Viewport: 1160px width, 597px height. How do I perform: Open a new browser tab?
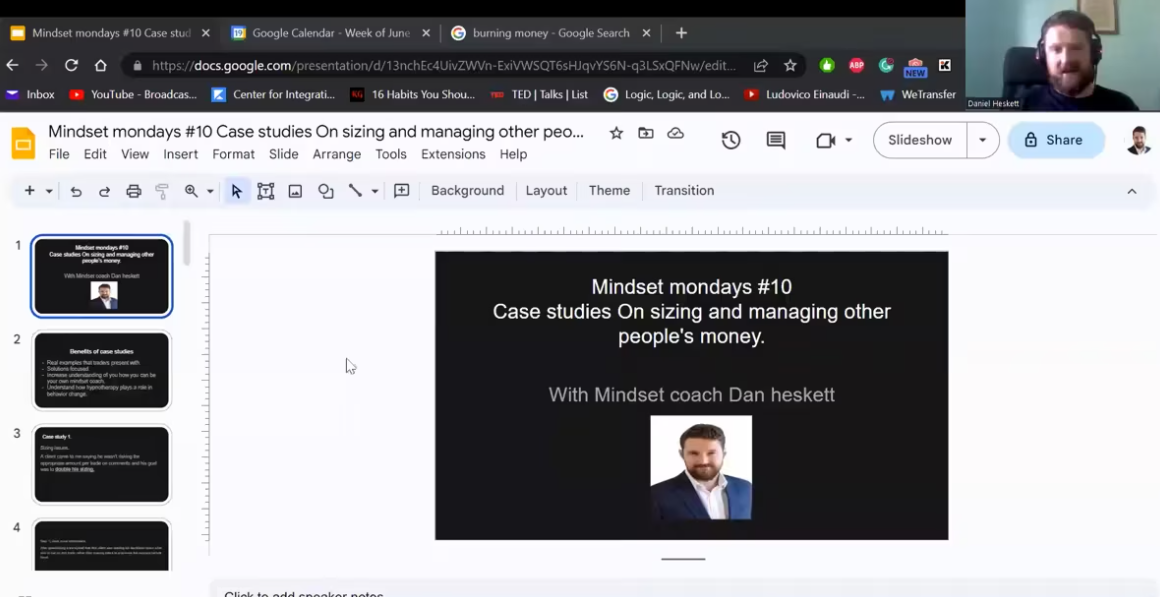(681, 33)
